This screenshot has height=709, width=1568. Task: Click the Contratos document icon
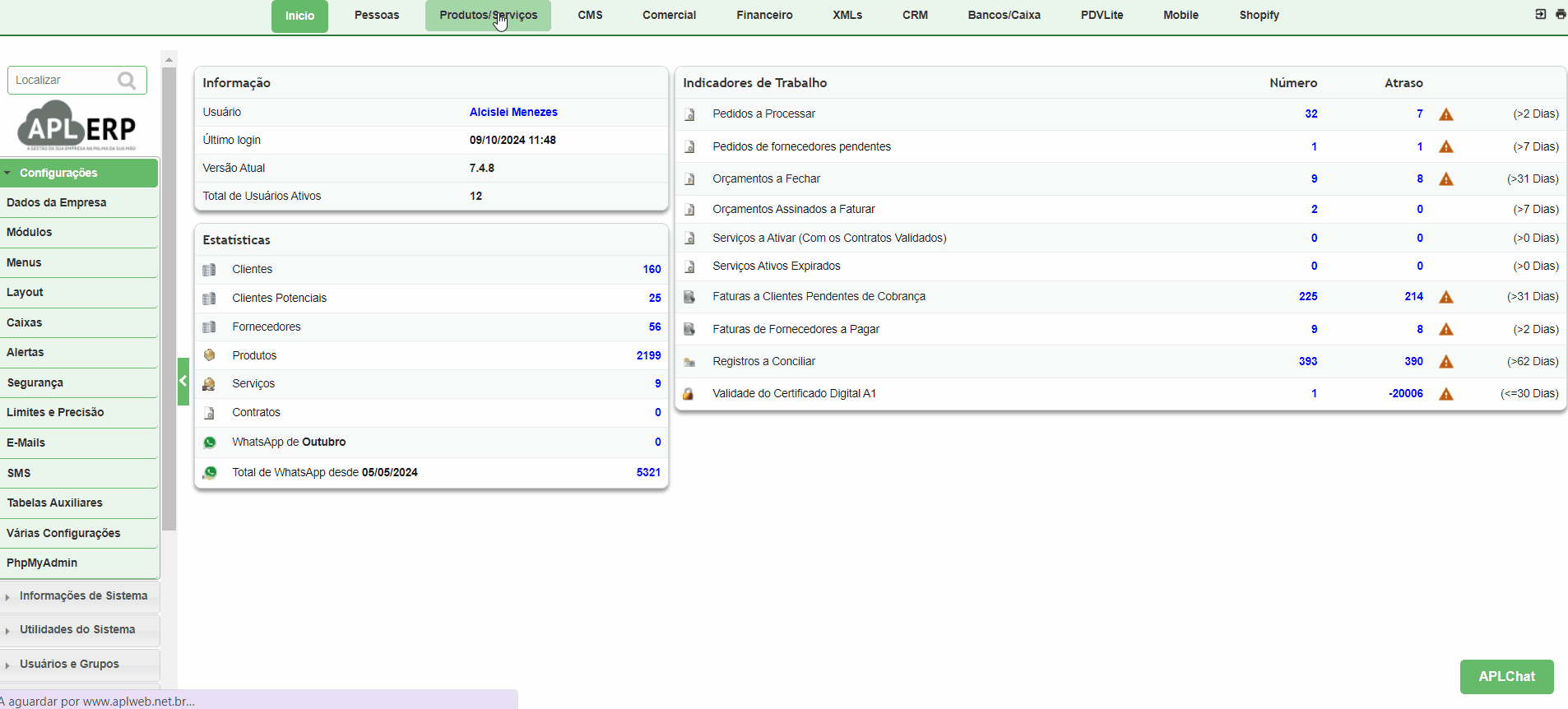[x=209, y=413]
